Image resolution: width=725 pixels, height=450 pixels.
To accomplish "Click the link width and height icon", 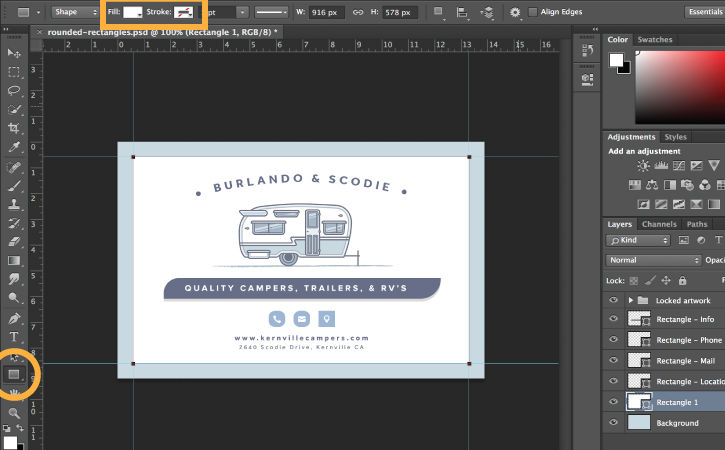I will (x=358, y=13).
